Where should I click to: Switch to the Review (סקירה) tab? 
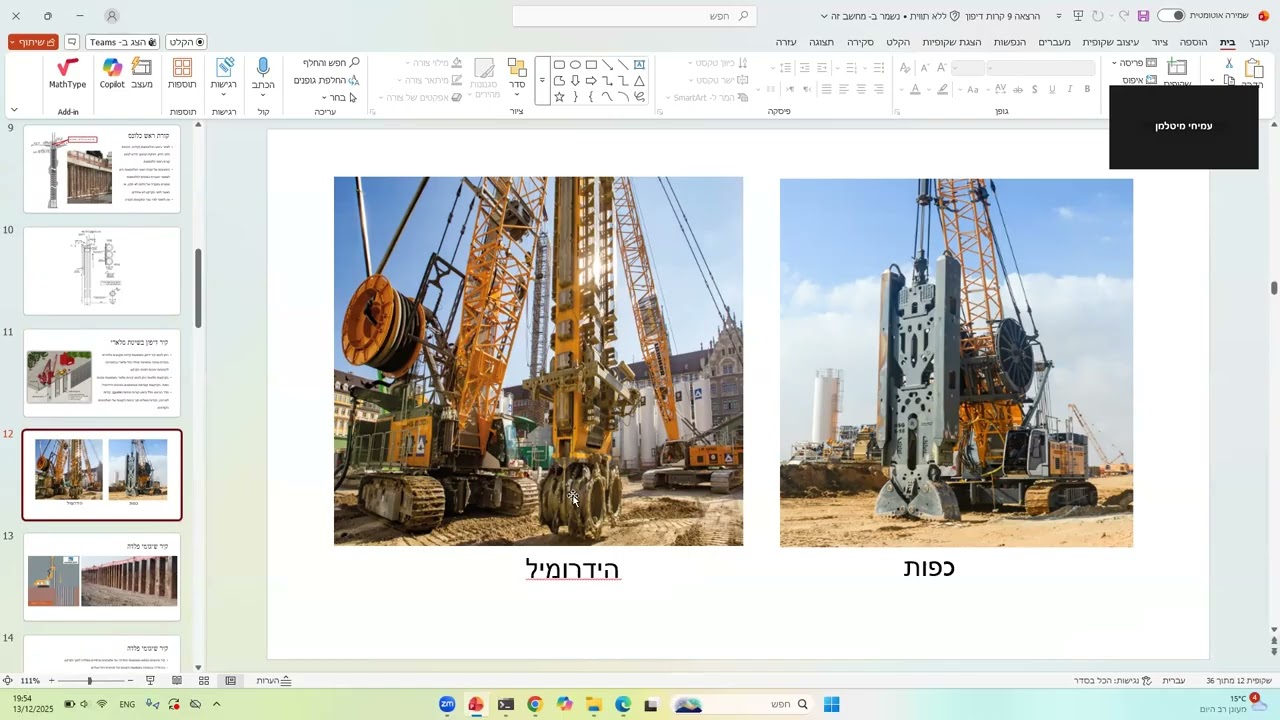pos(860,42)
